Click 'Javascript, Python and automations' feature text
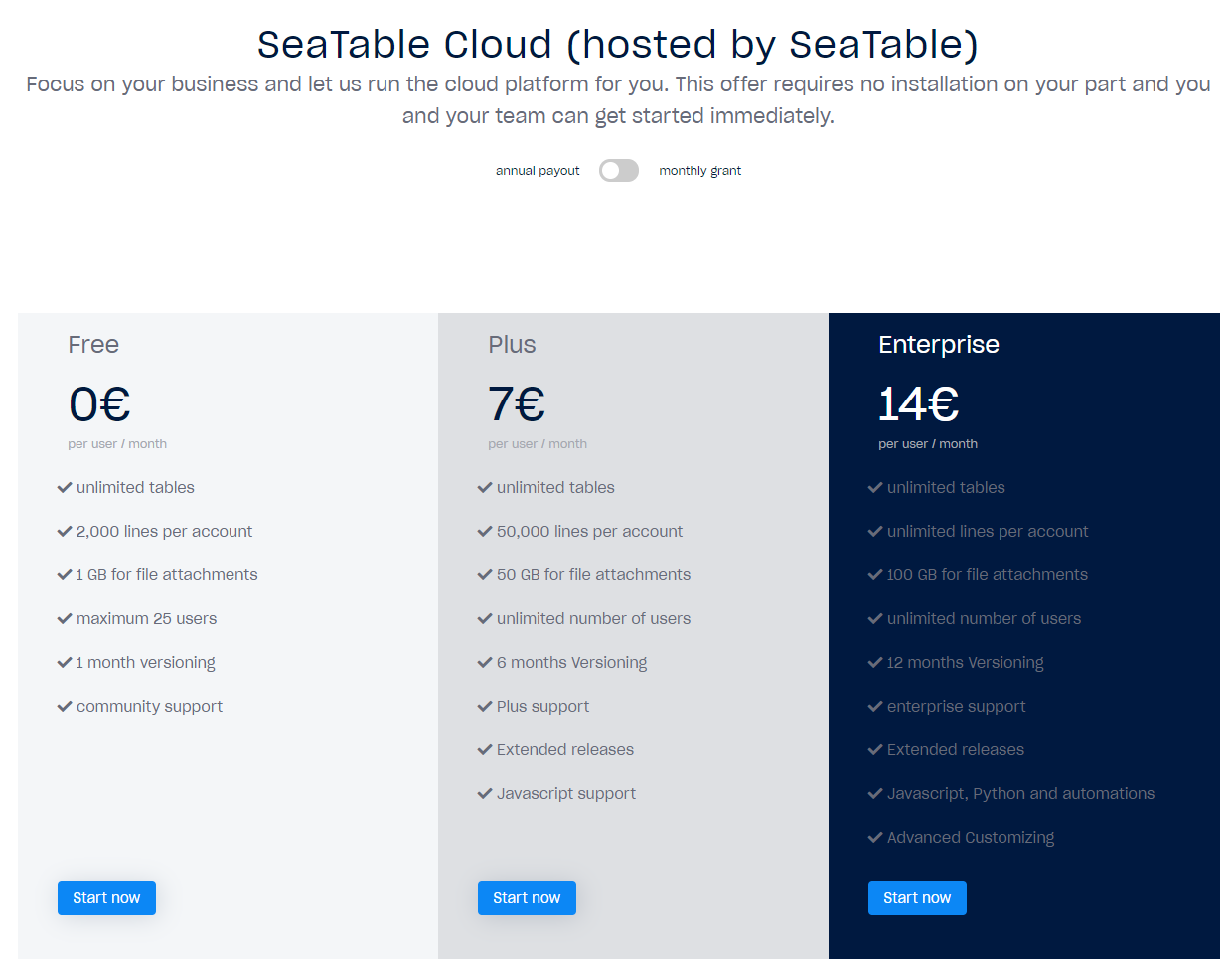Screen dimensions: 1232x959 coord(1020,794)
